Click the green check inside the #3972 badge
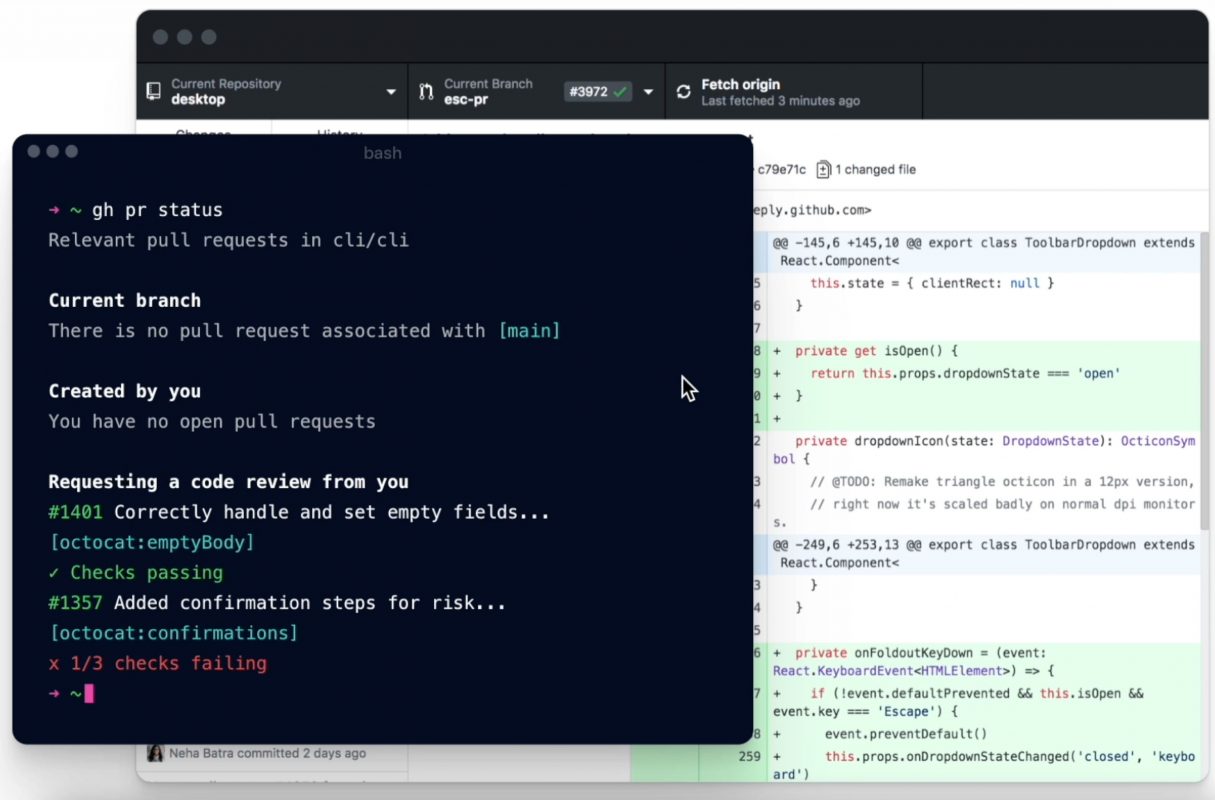 pyautogui.click(x=621, y=90)
